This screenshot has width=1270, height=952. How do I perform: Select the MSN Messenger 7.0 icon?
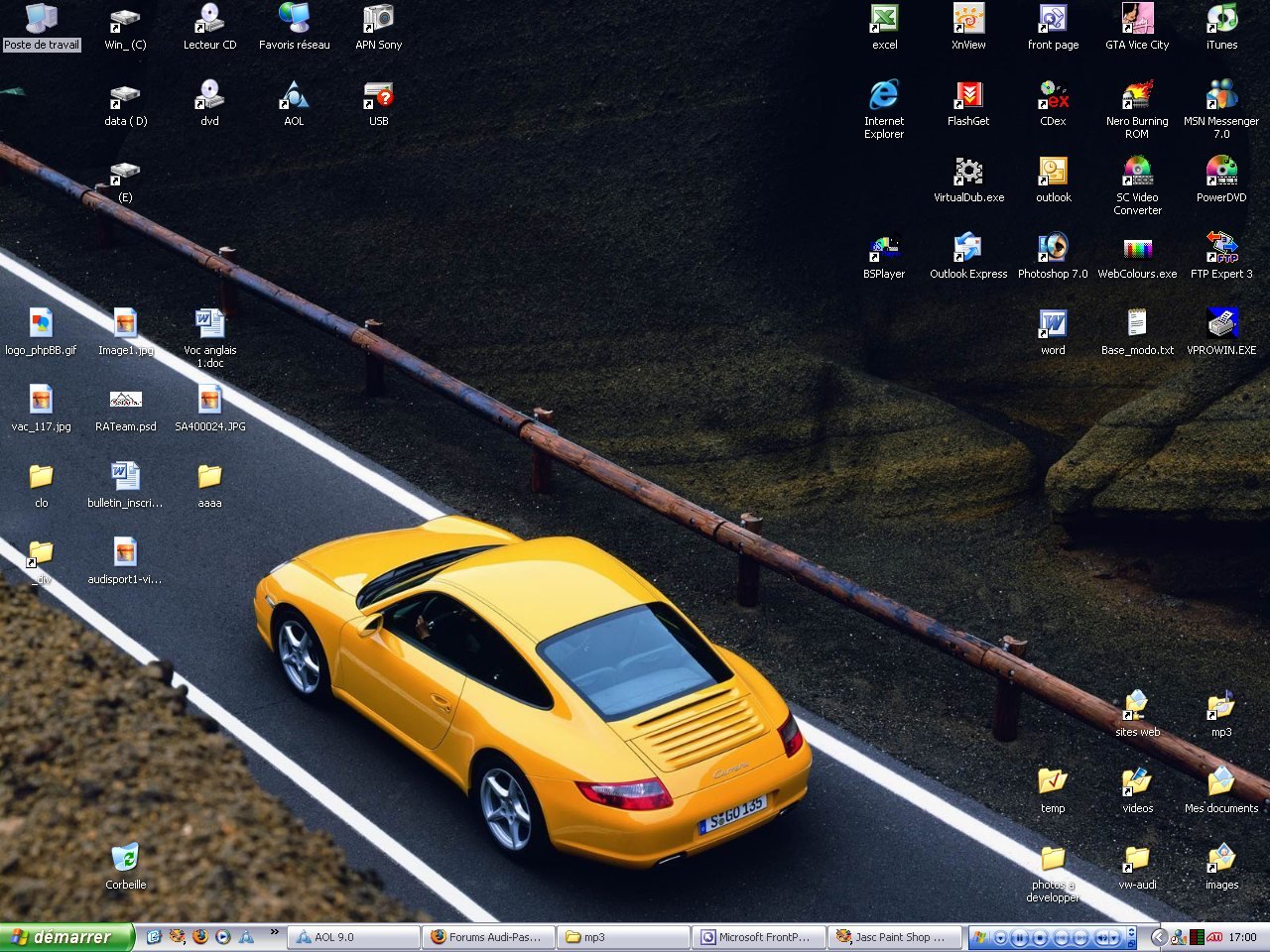(x=1221, y=96)
